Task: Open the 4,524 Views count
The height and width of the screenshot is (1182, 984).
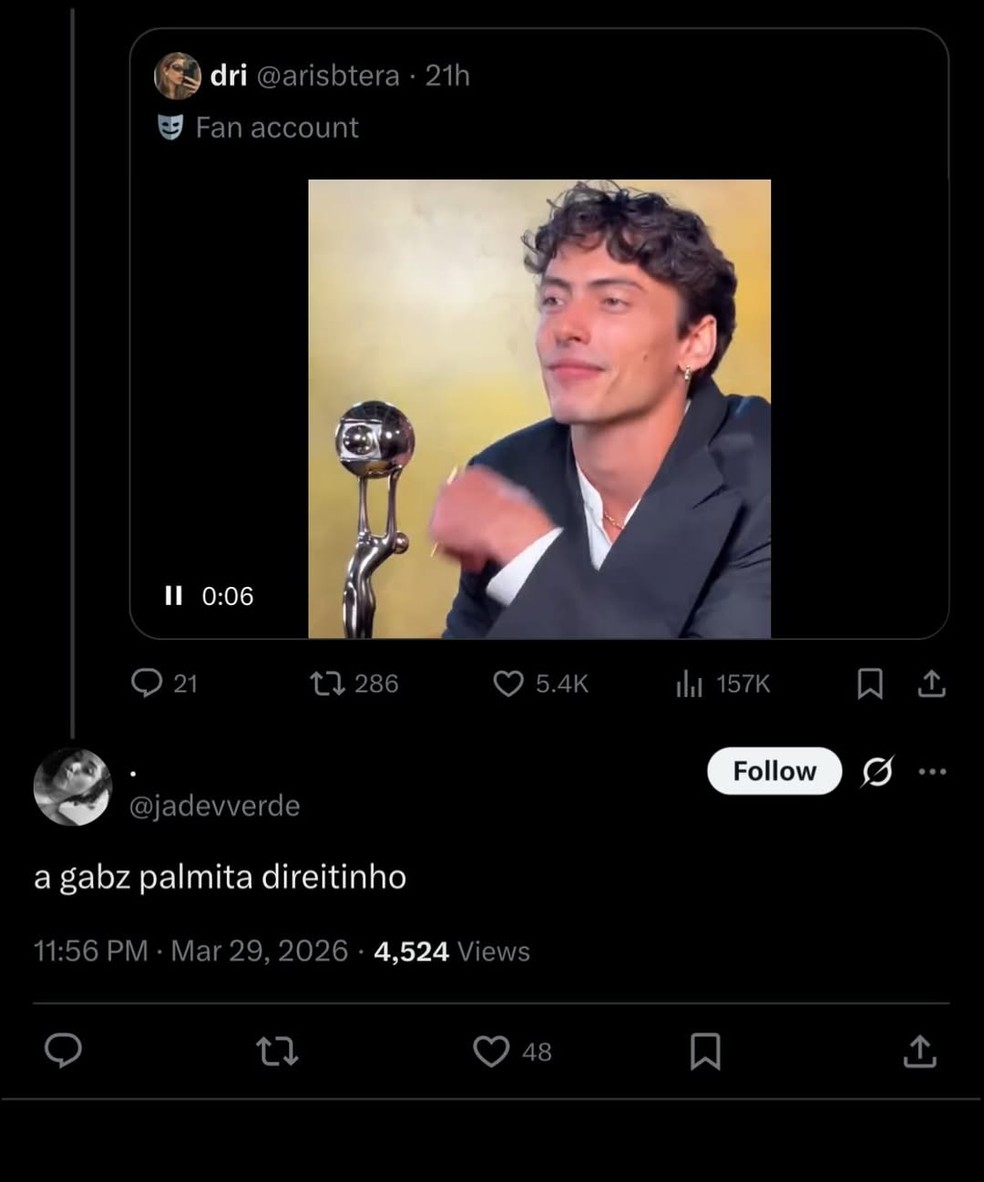Action: [452, 951]
